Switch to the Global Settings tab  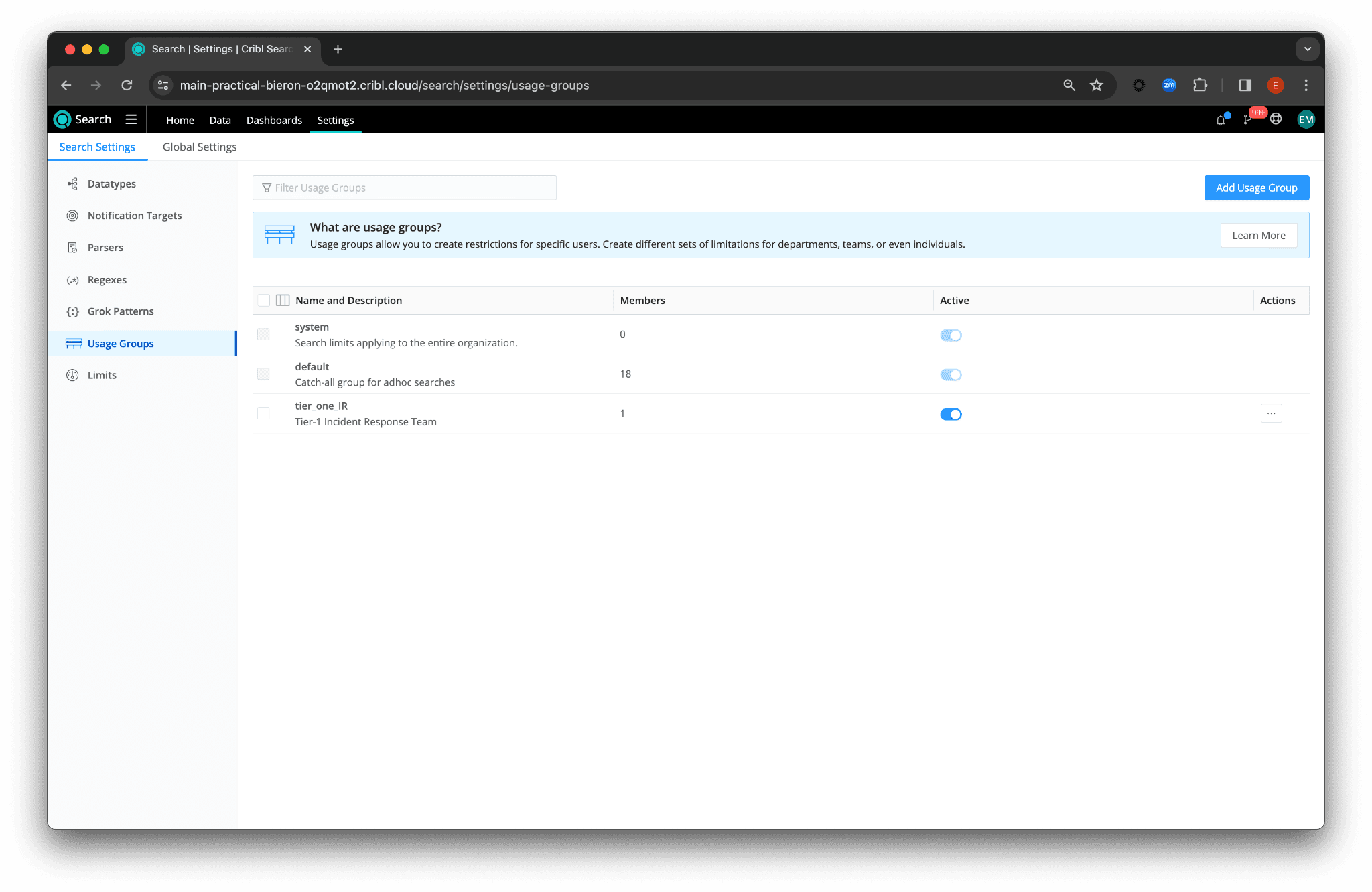coord(200,147)
